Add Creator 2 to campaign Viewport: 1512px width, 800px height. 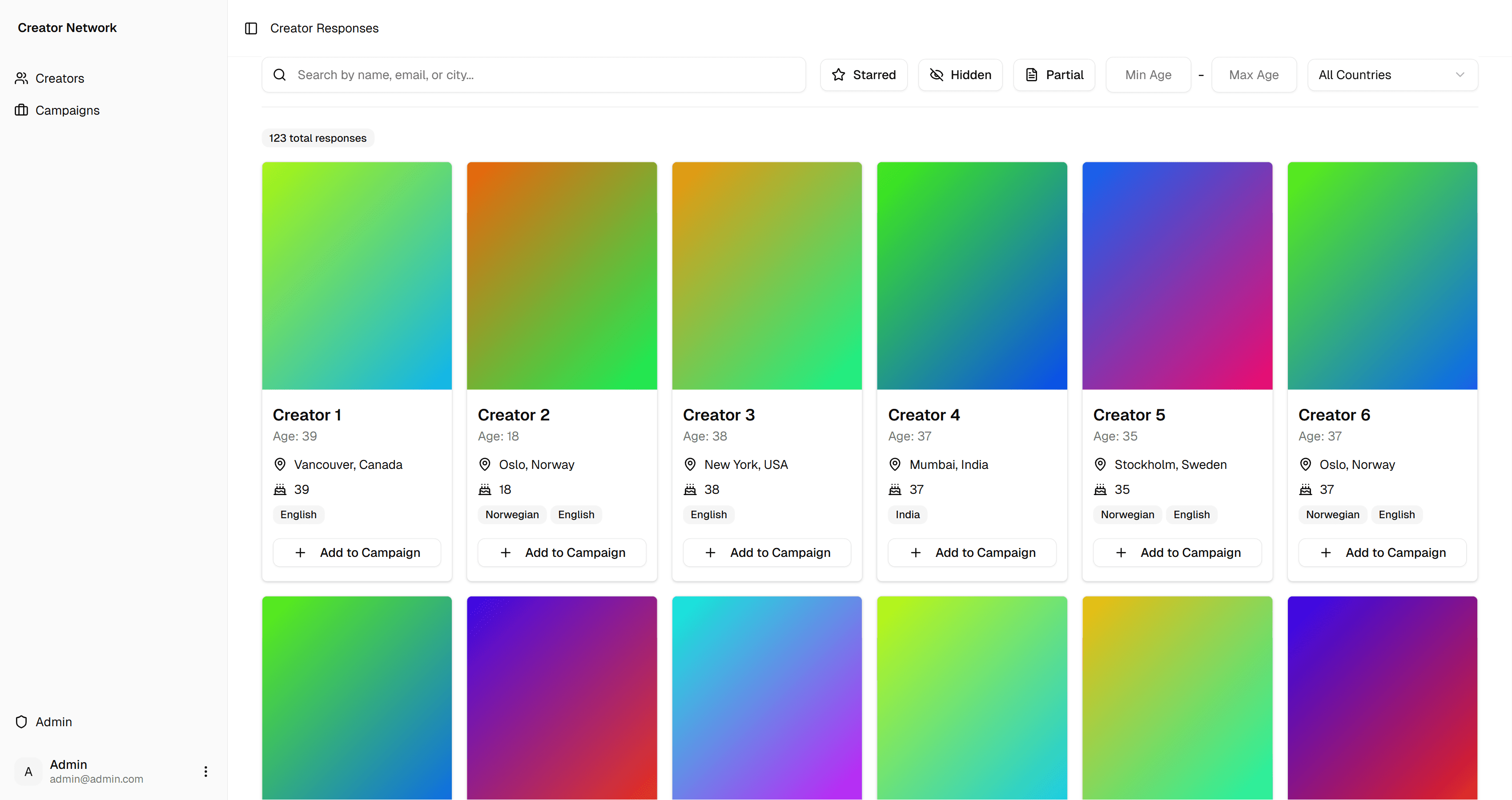562,552
